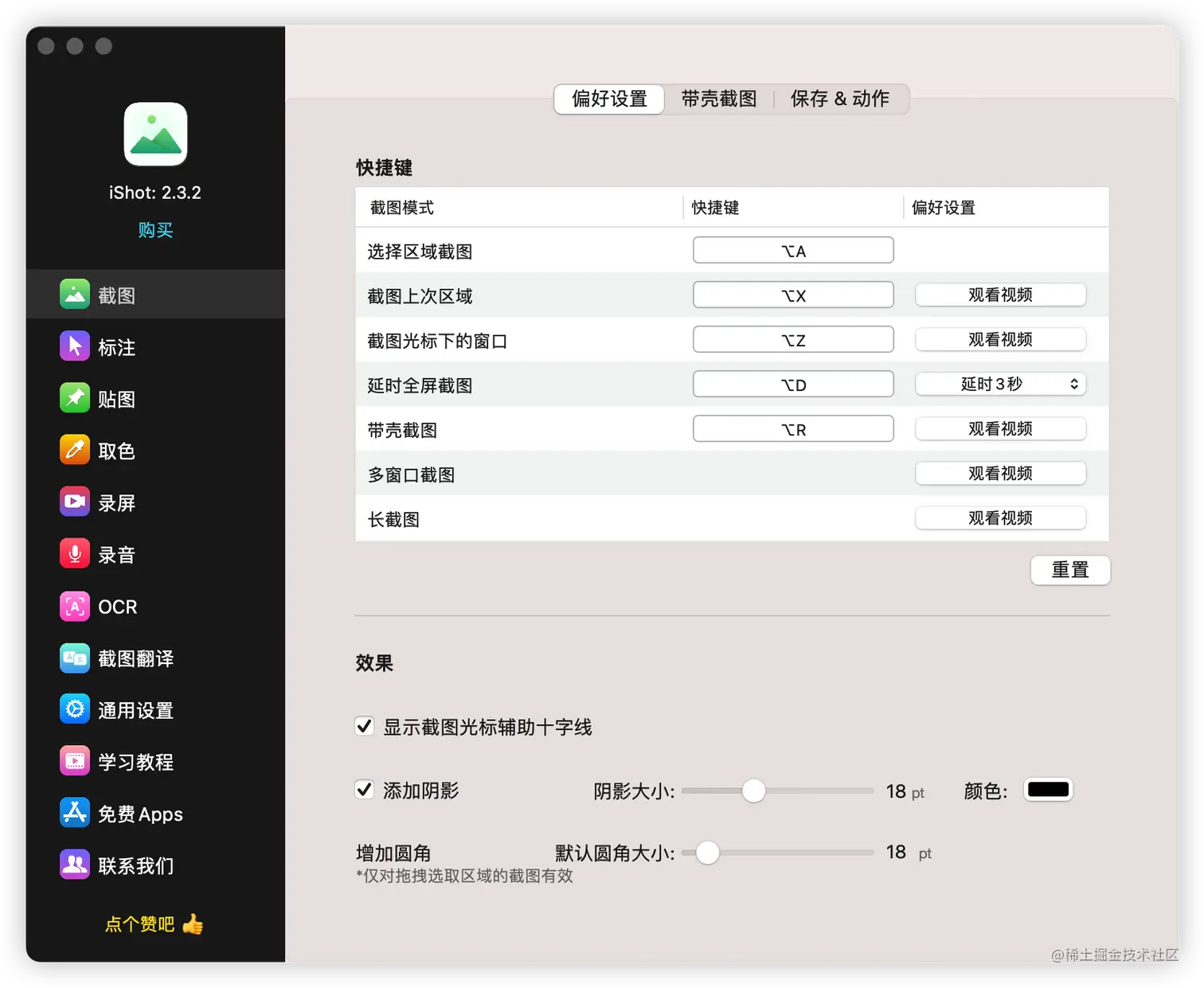Click the ⌥X shortcut field for 截图上次区域
The height and width of the screenshot is (988, 1204).
[x=793, y=295]
